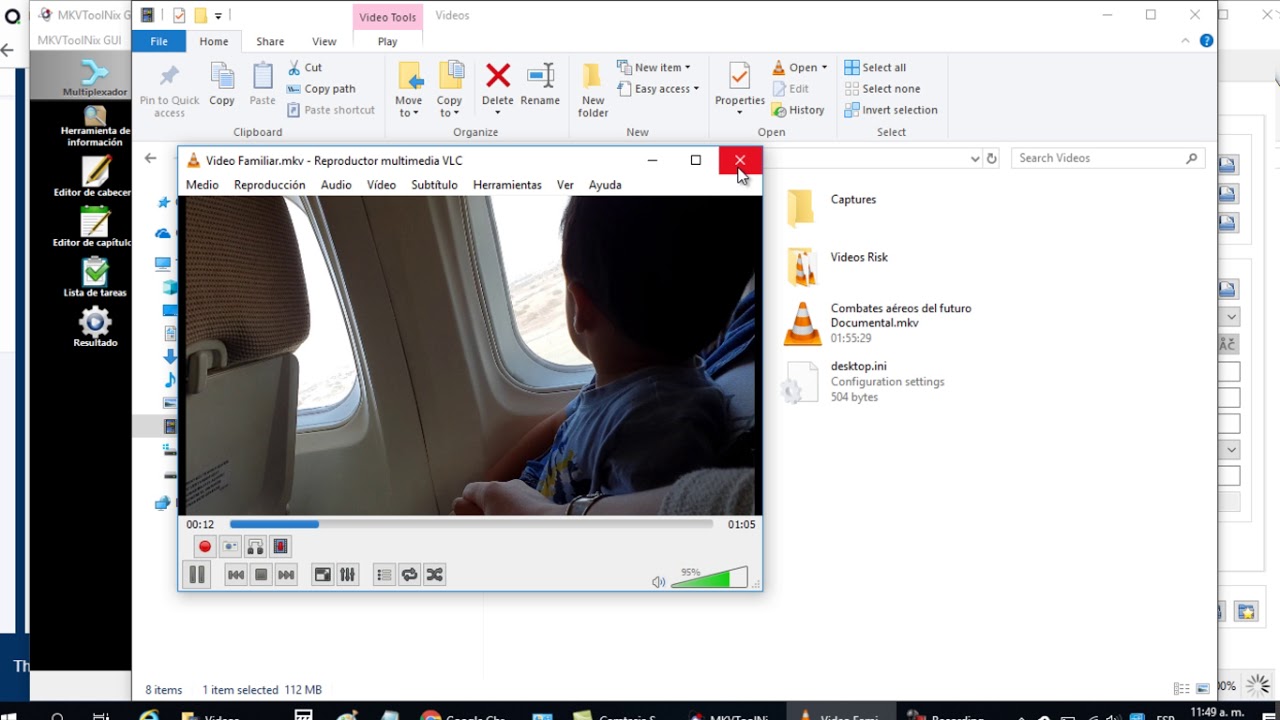Toggle loop/repeat mode in VLC
The width and height of the screenshot is (1280, 720).
[409, 574]
